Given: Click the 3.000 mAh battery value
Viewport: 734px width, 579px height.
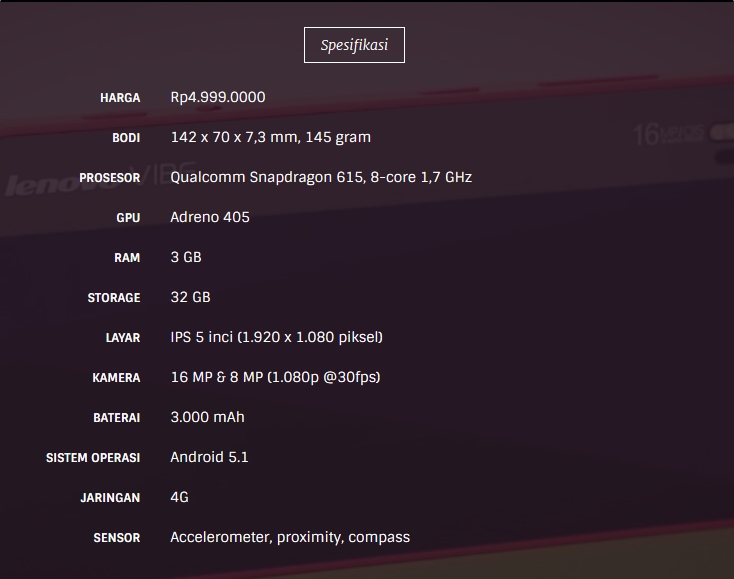Looking at the screenshot, I should (x=207, y=417).
